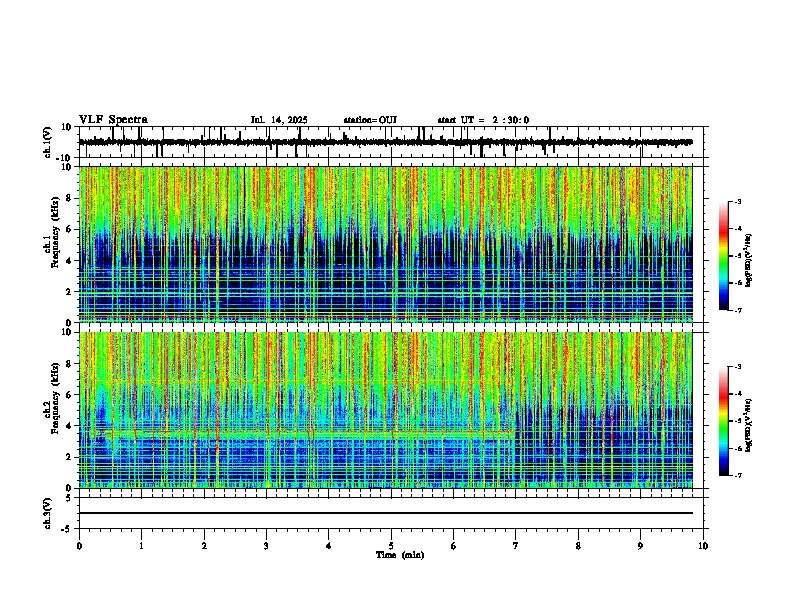Click the "3" minute tick label
The height and width of the screenshot is (612, 792).
click(x=266, y=546)
